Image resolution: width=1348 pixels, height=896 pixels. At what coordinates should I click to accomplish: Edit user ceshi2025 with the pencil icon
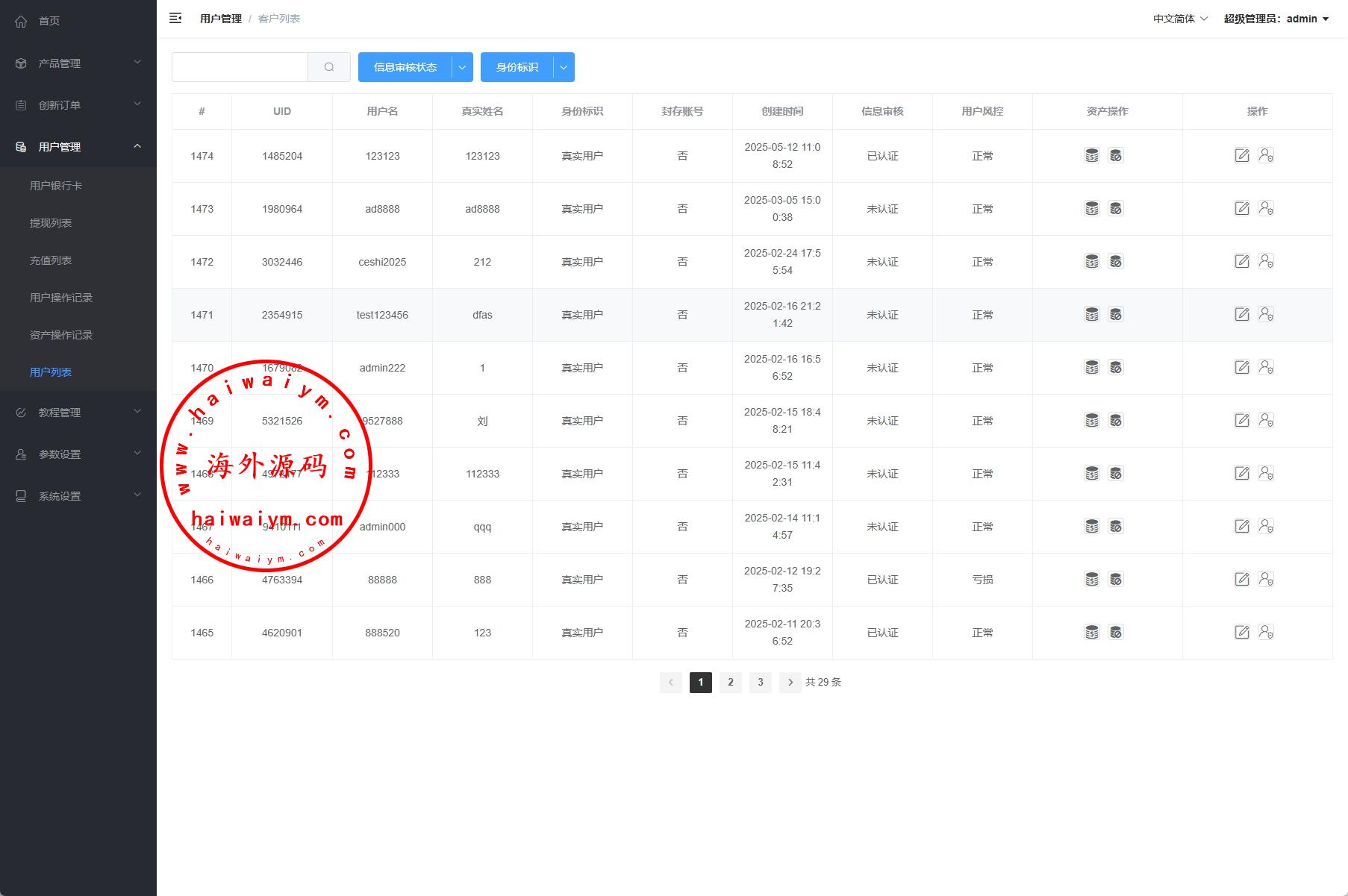coord(1241,262)
